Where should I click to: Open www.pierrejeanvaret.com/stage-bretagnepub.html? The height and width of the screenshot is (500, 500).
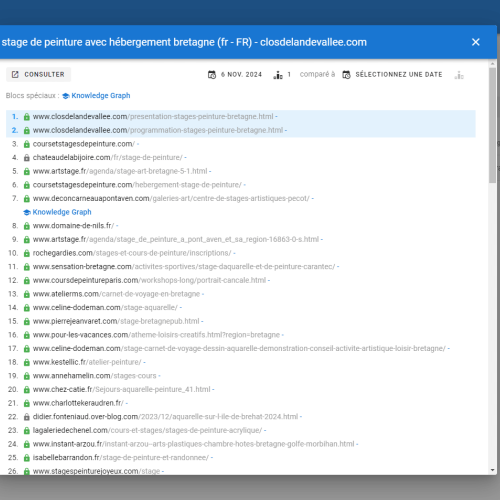point(116,321)
